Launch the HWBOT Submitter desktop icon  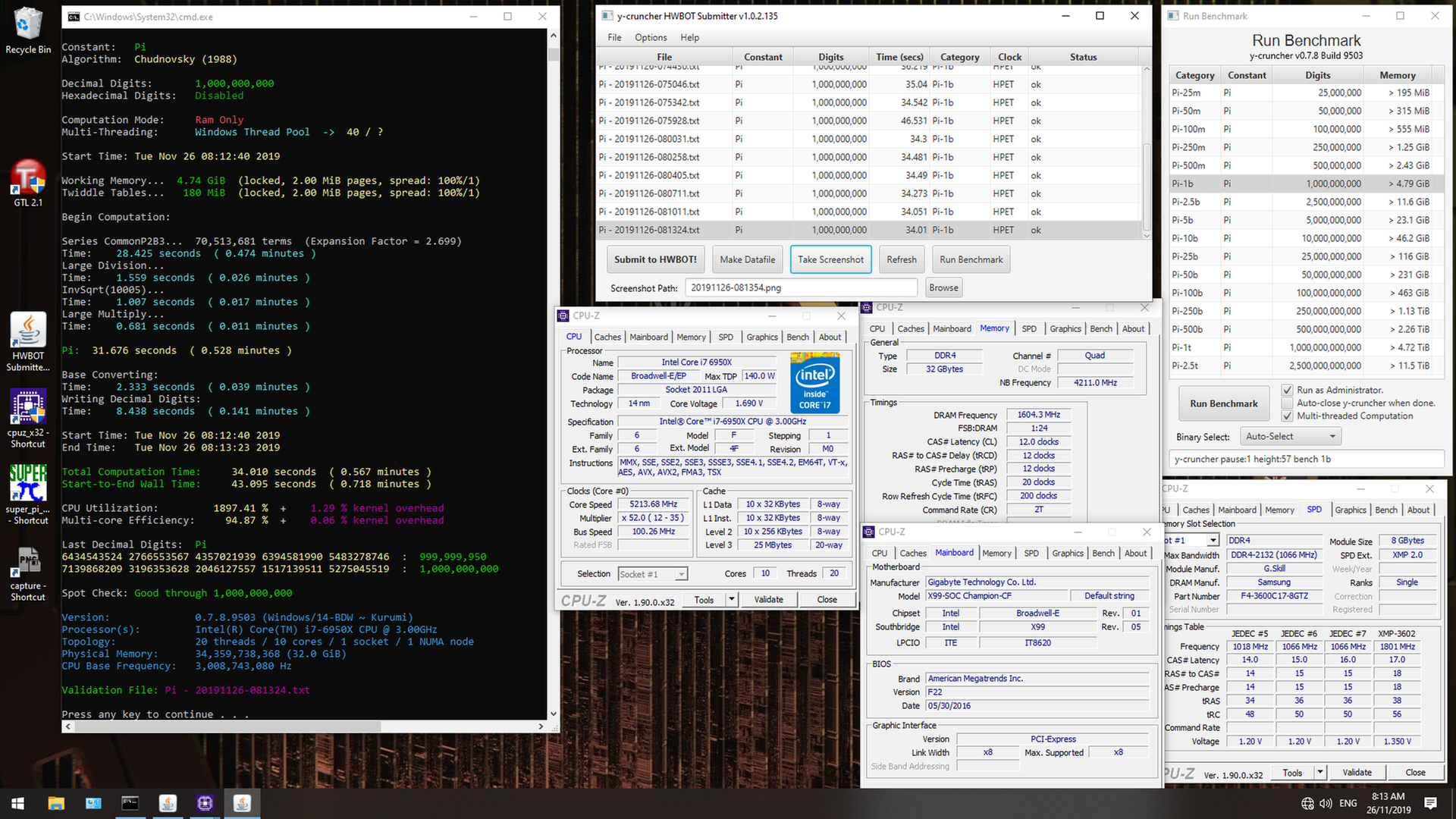[x=28, y=342]
